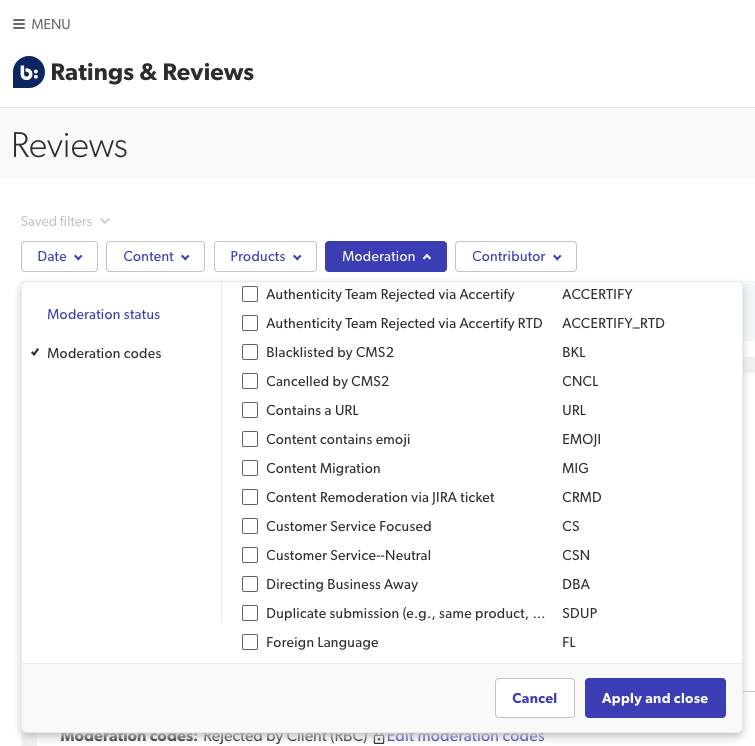Screen dimensions: 755x746
Task: Click the Cancel button
Action: click(534, 698)
